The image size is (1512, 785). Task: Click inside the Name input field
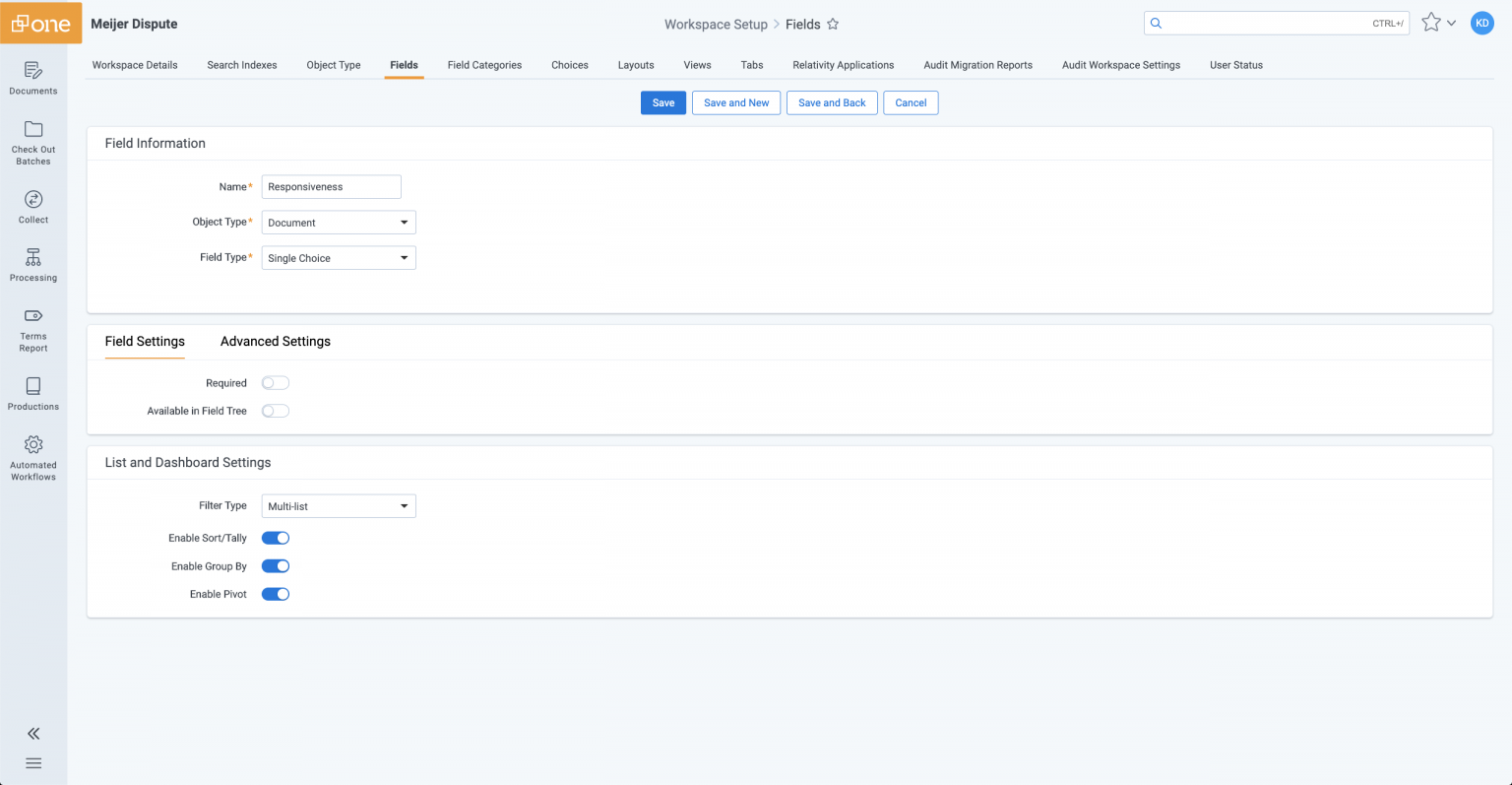click(x=331, y=186)
